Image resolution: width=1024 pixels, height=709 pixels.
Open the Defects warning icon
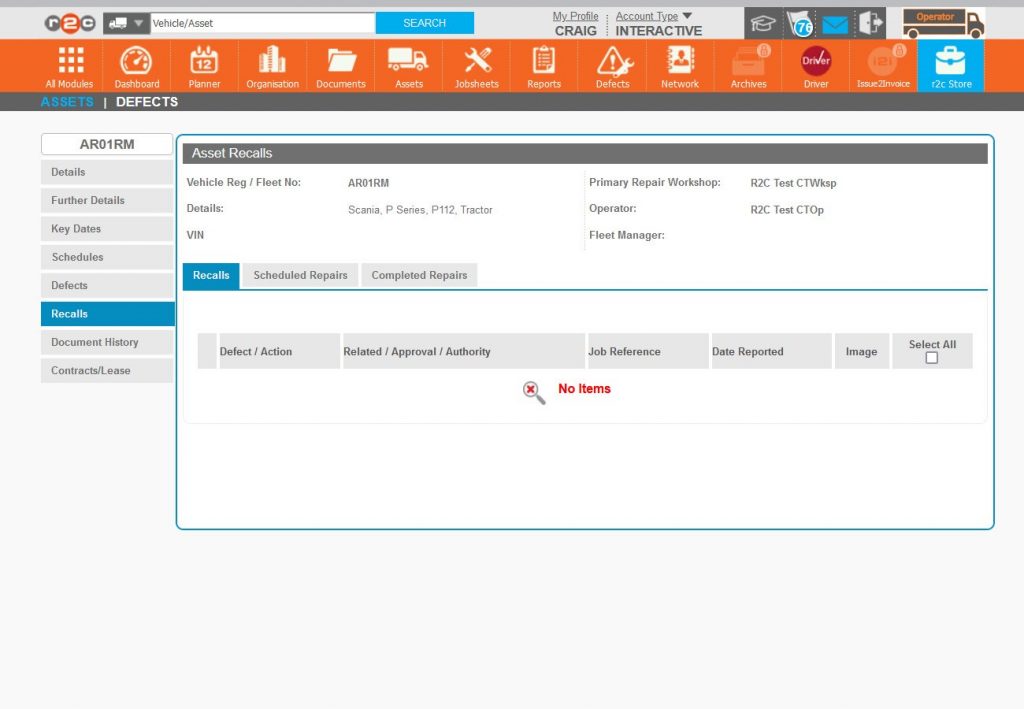[613, 62]
